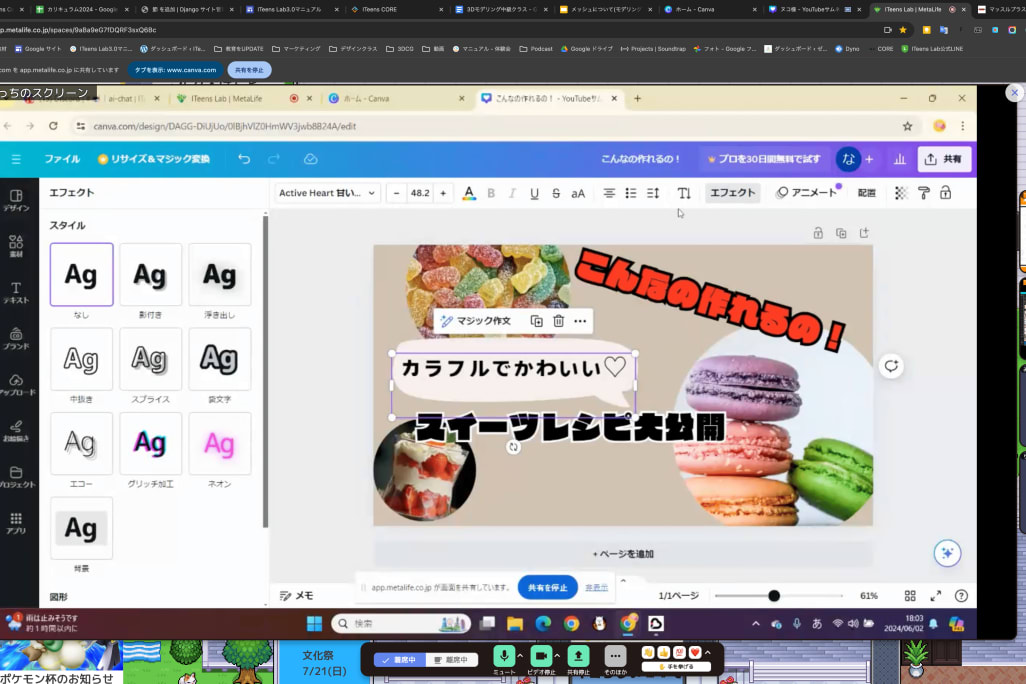The height and width of the screenshot is (684, 1026).
Task: Expand the camera options chevron in MetaLife
Action: point(557,655)
